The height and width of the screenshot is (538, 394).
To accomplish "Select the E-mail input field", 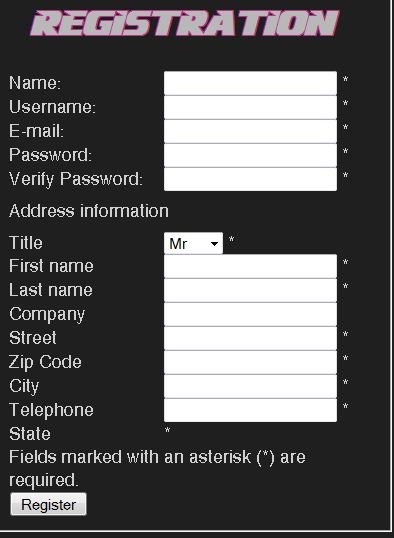I will click(251, 131).
